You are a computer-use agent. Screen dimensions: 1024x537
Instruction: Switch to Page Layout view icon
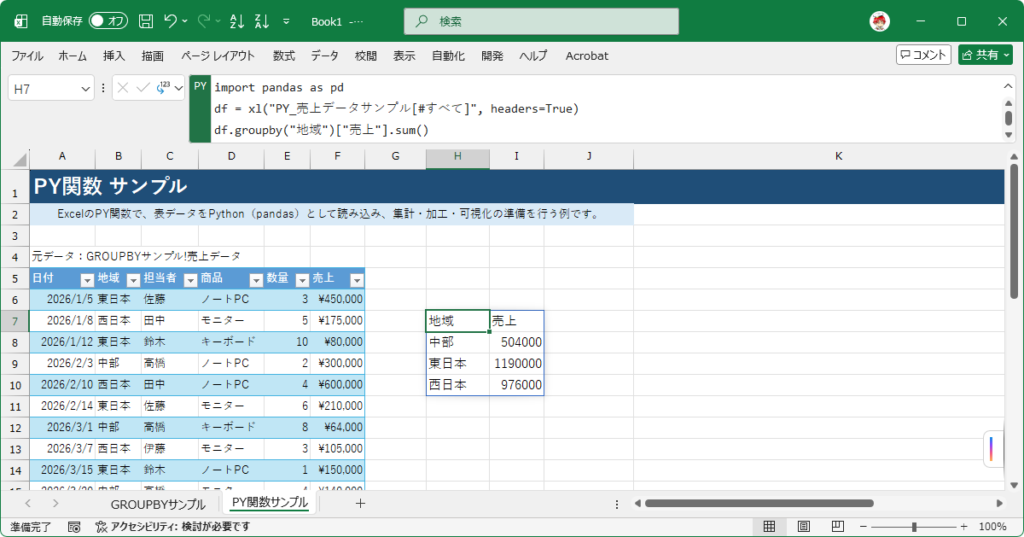click(x=803, y=526)
